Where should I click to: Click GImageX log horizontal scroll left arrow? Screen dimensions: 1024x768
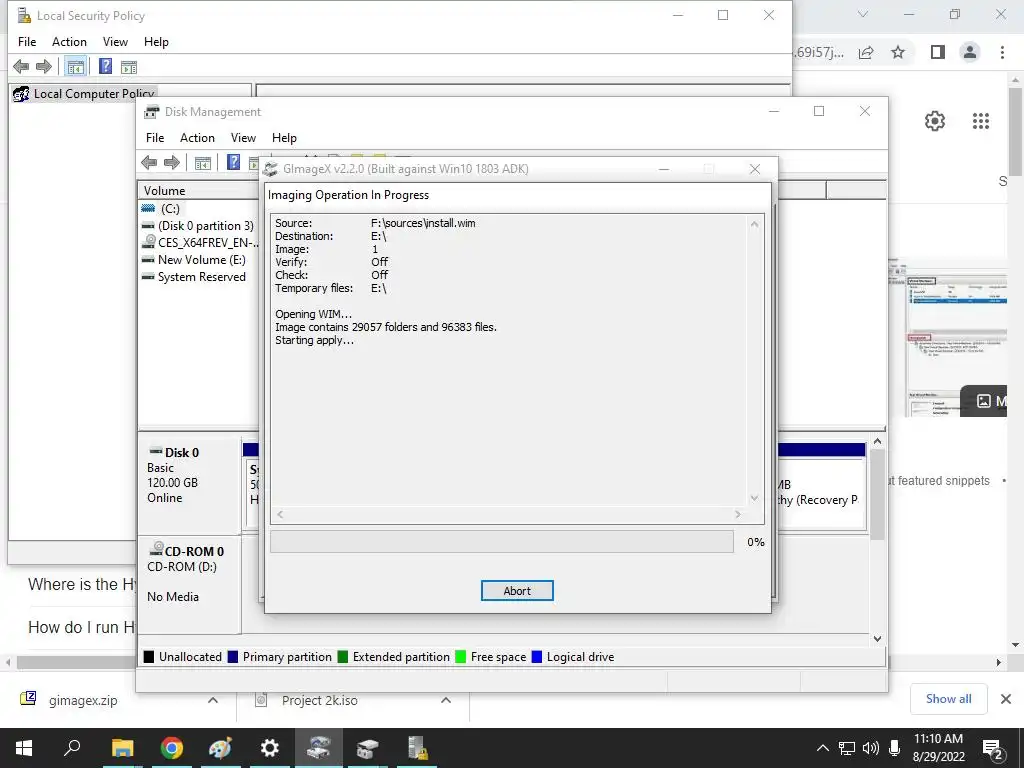coord(280,515)
